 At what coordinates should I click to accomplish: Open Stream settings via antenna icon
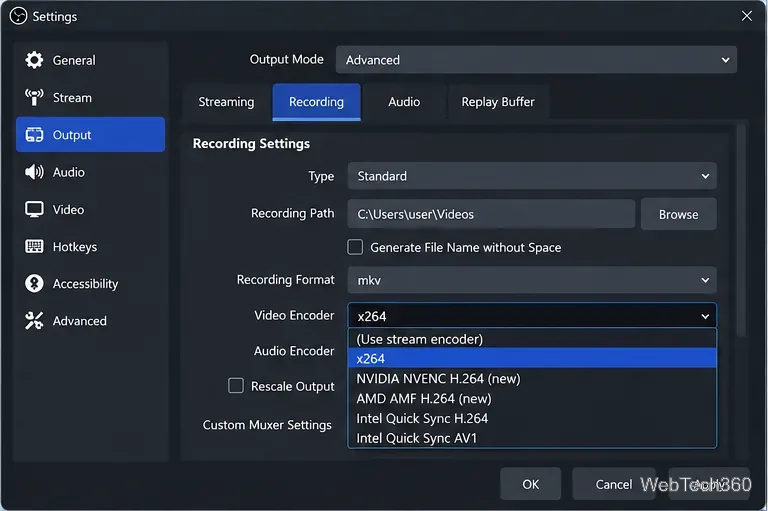pos(34,97)
